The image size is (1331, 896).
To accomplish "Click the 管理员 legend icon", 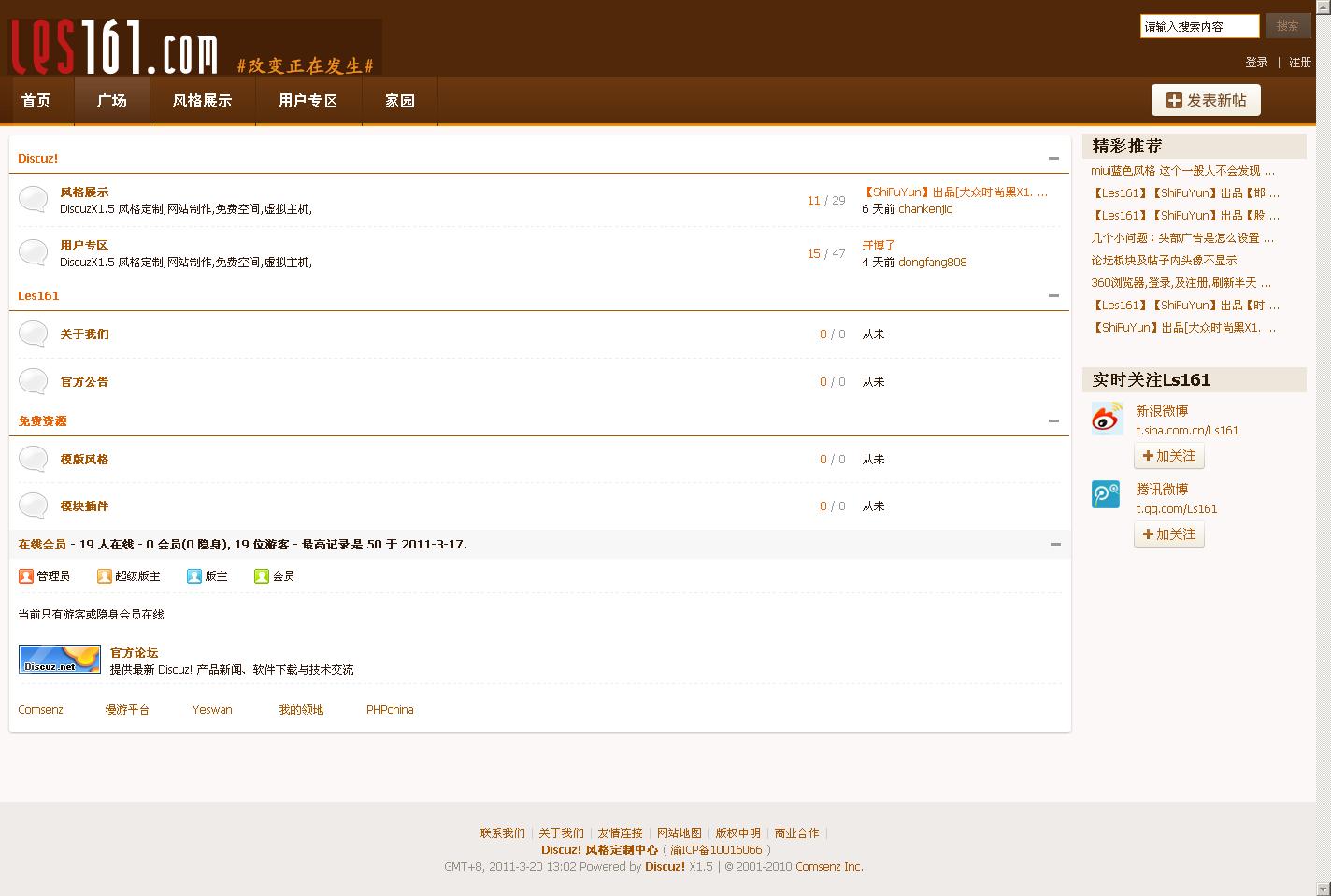I will [26, 576].
